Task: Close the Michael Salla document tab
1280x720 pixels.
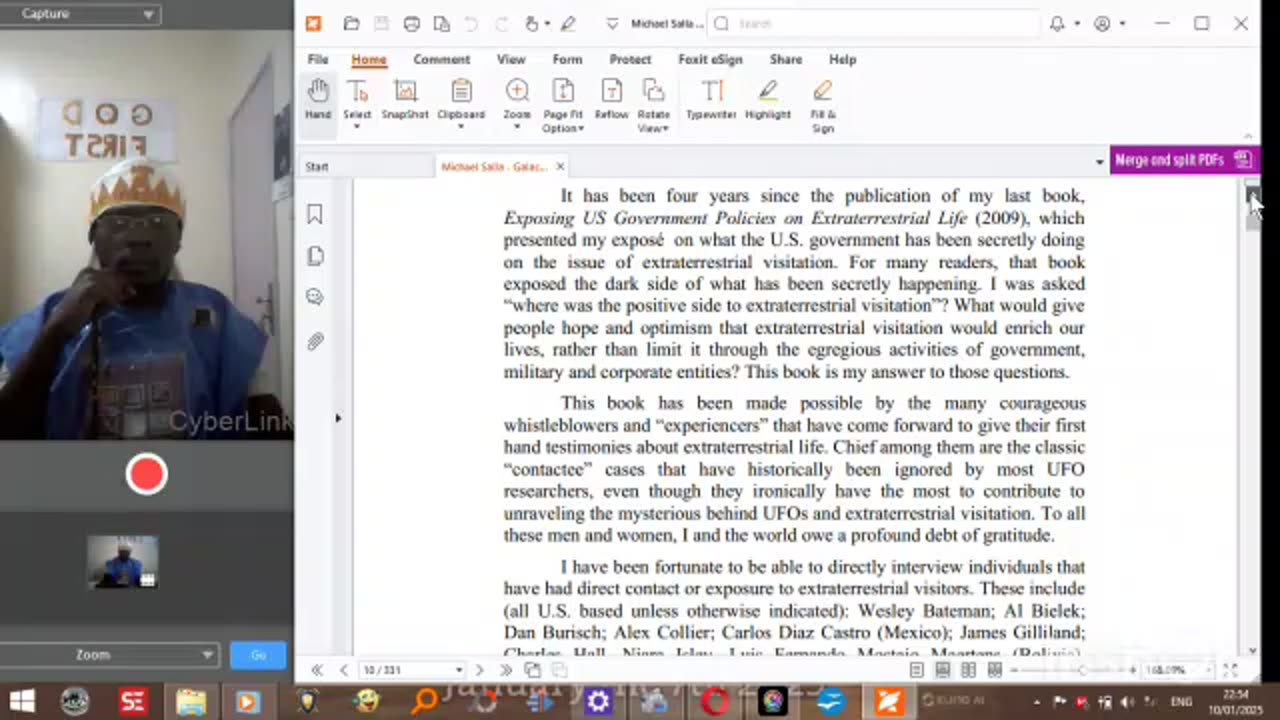Action: click(560, 166)
